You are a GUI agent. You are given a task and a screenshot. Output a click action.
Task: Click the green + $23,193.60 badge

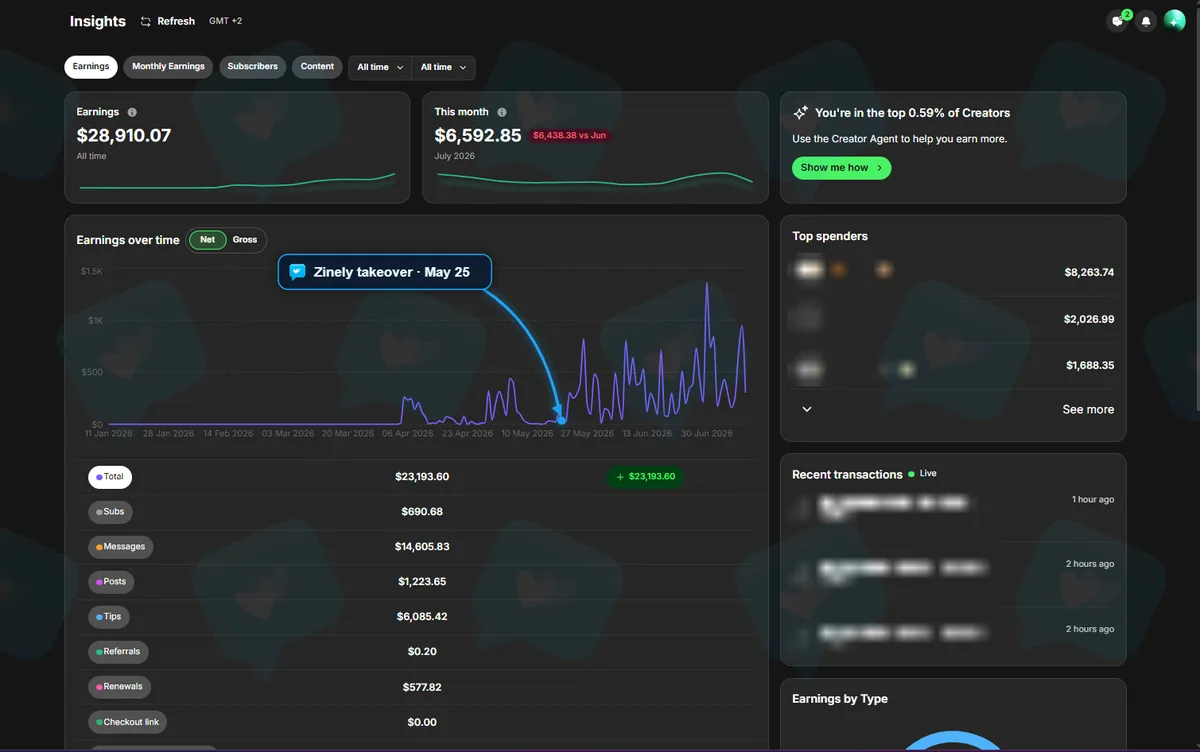(645, 477)
